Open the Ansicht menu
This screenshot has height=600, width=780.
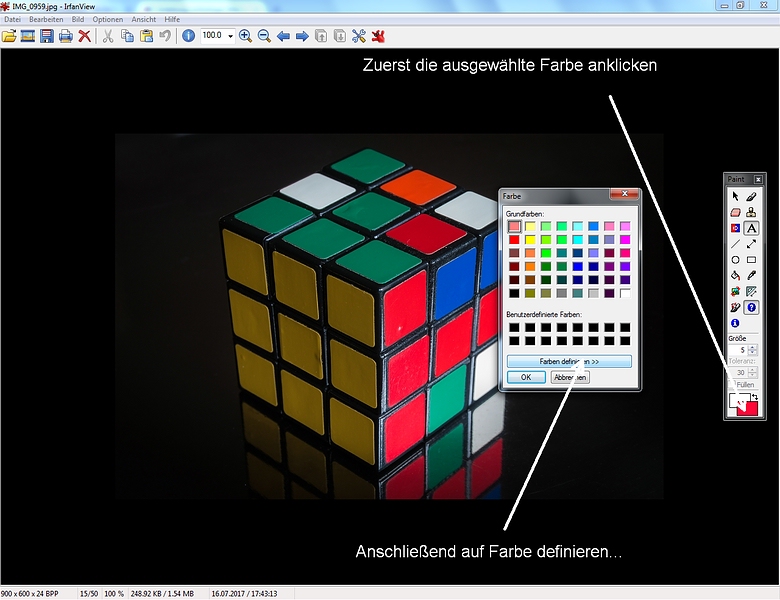point(144,19)
